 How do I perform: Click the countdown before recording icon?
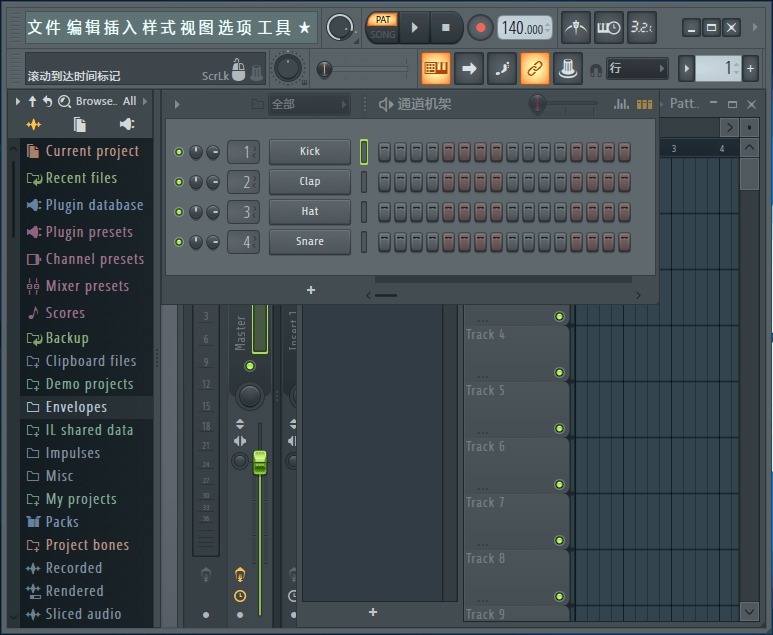[642, 27]
